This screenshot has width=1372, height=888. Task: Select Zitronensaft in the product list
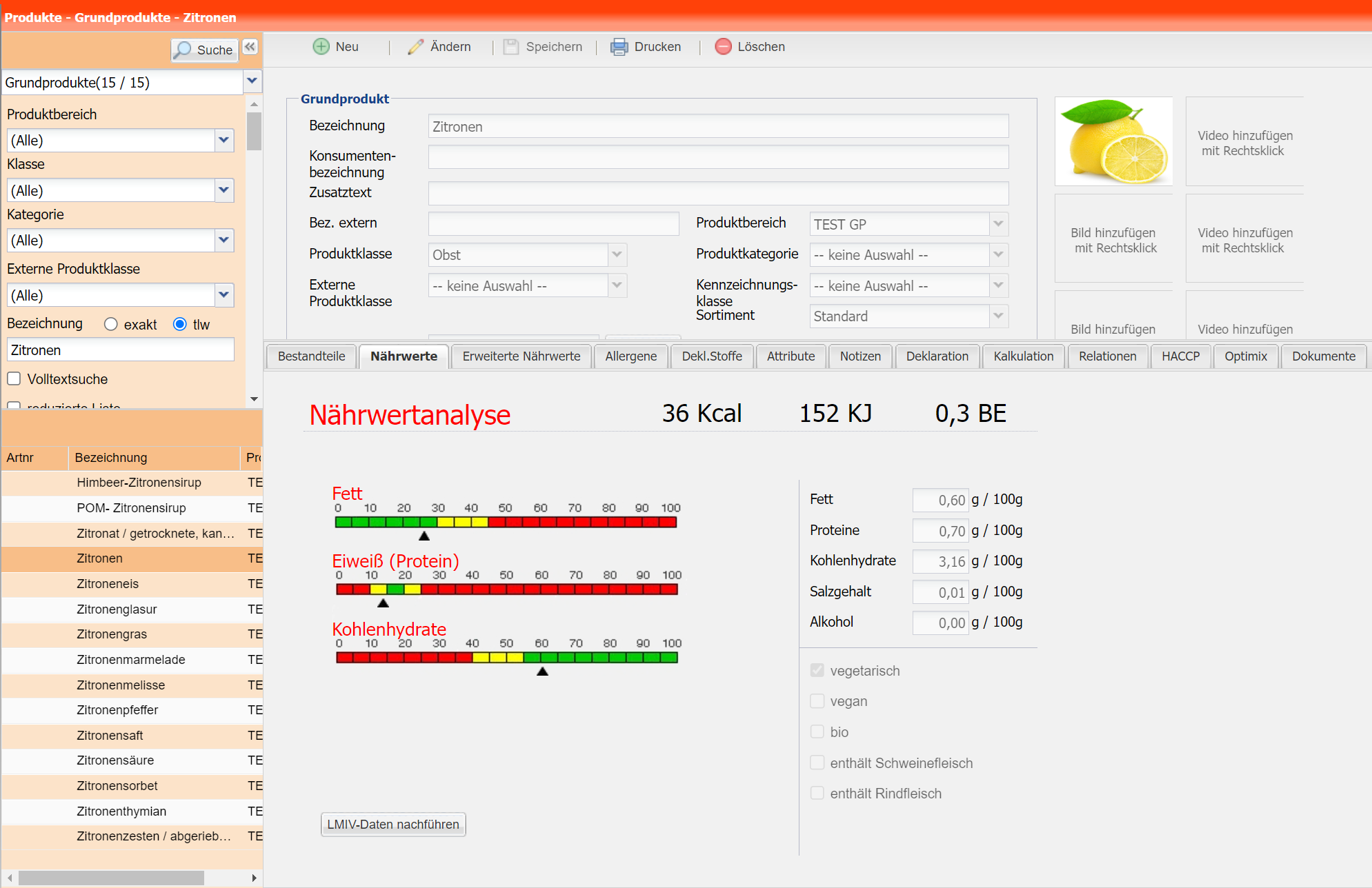click(110, 735)
